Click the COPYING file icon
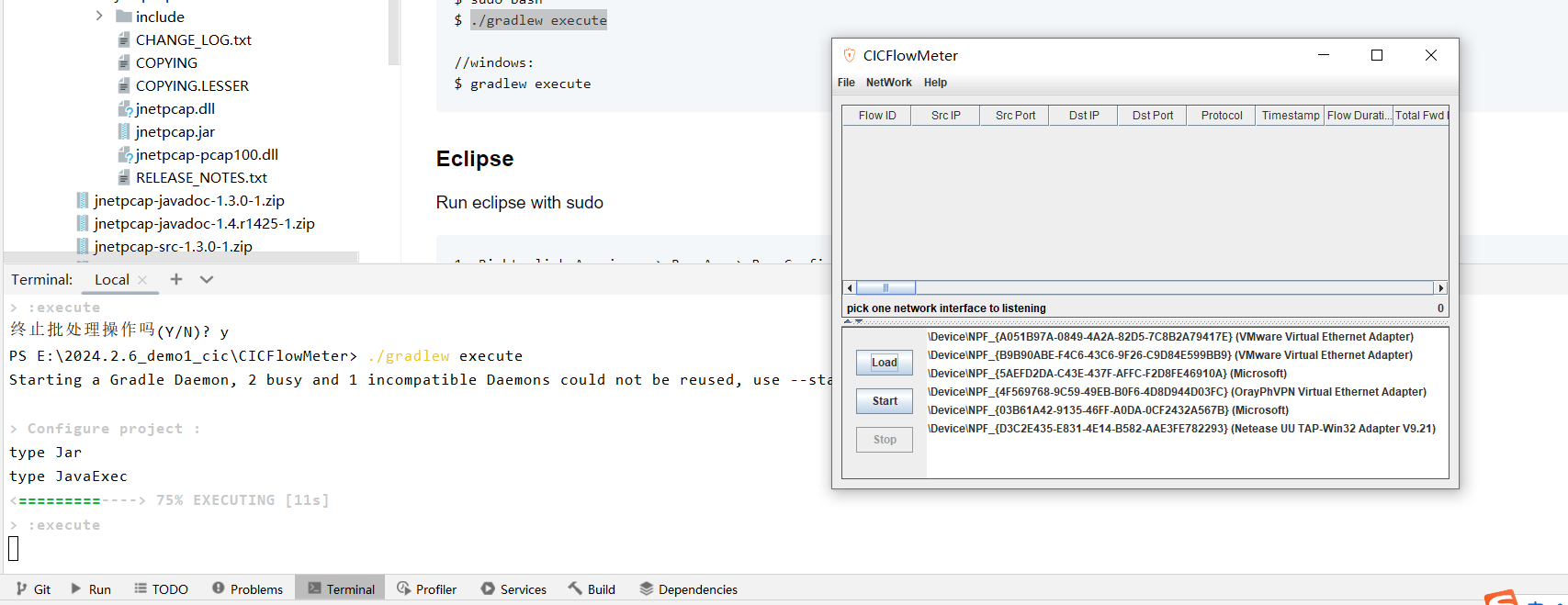This screenshot has width=1568, height=605. [124, 62]
